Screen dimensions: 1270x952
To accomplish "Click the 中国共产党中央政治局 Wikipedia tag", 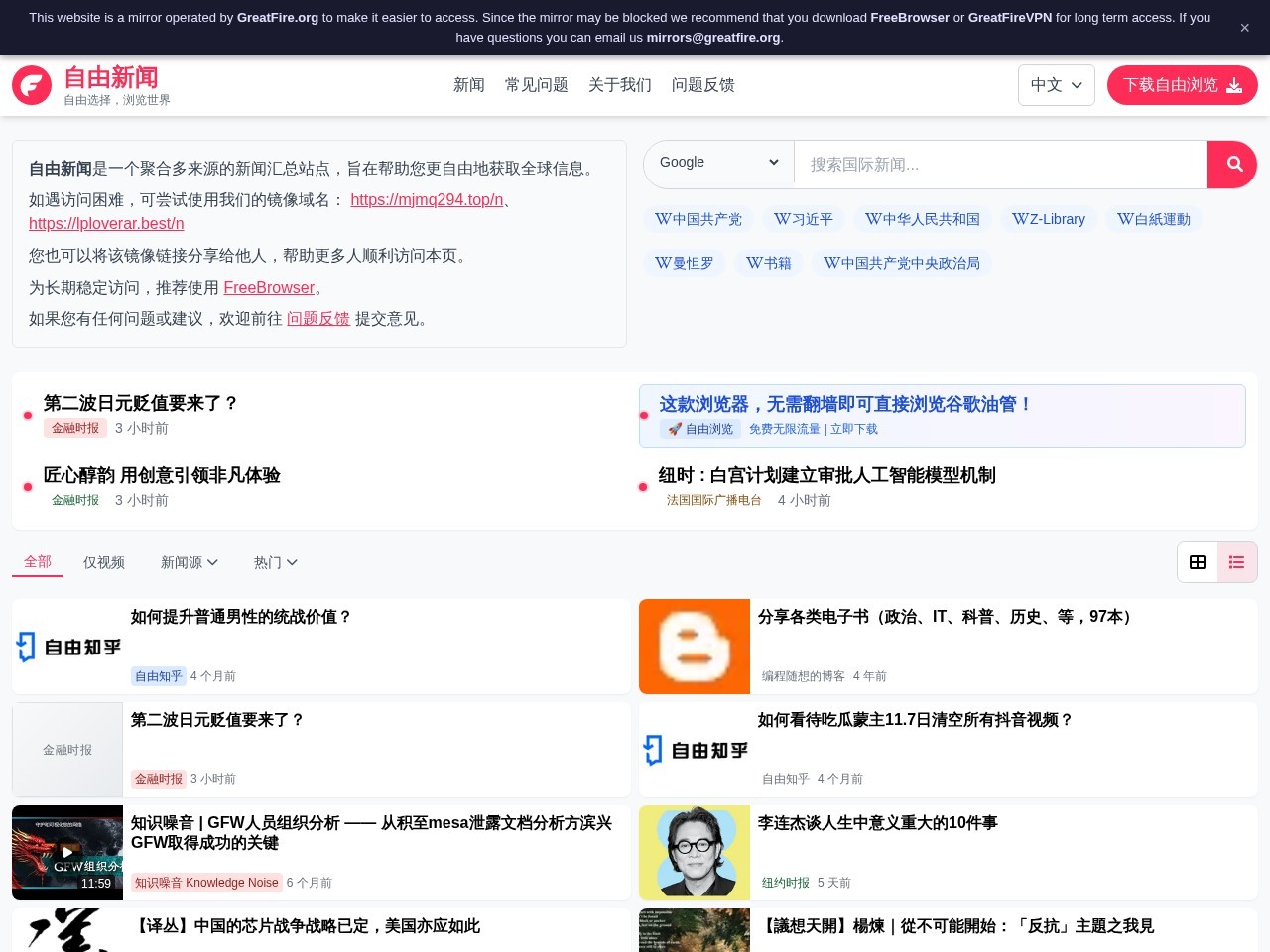I will (x=902, y=263).
